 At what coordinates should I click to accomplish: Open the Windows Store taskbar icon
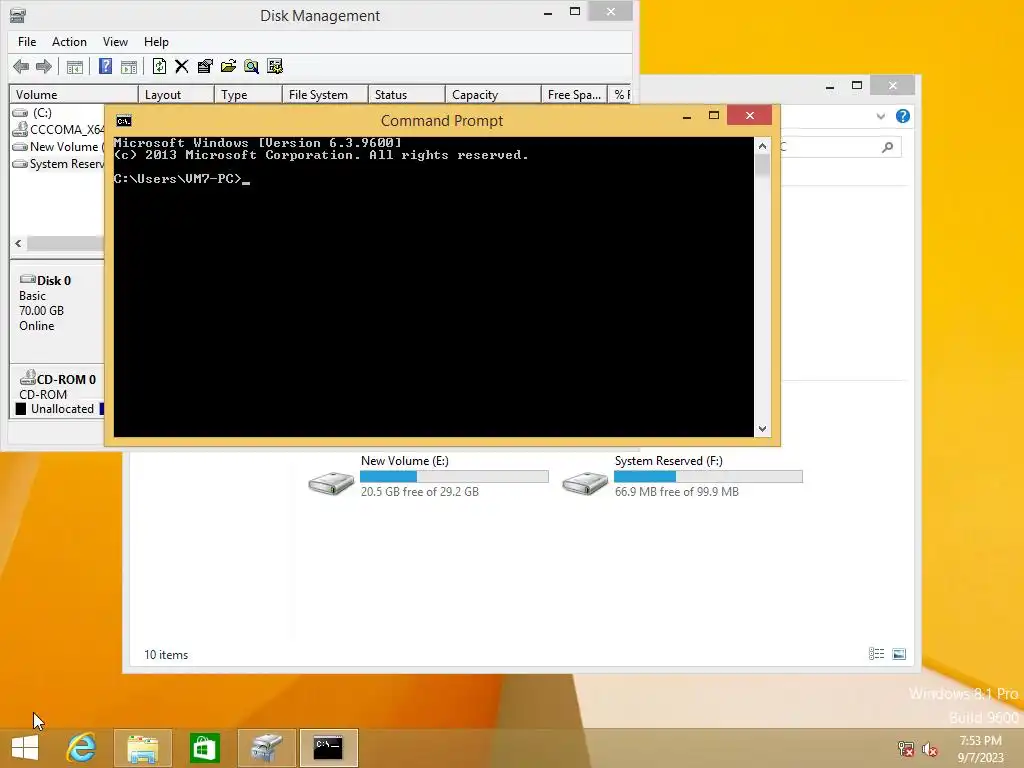(204, 748)
